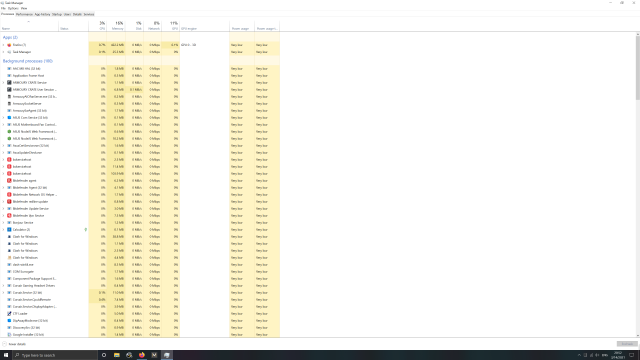Switch to the Performance tab
640x360 pixels.
[24, 14]
